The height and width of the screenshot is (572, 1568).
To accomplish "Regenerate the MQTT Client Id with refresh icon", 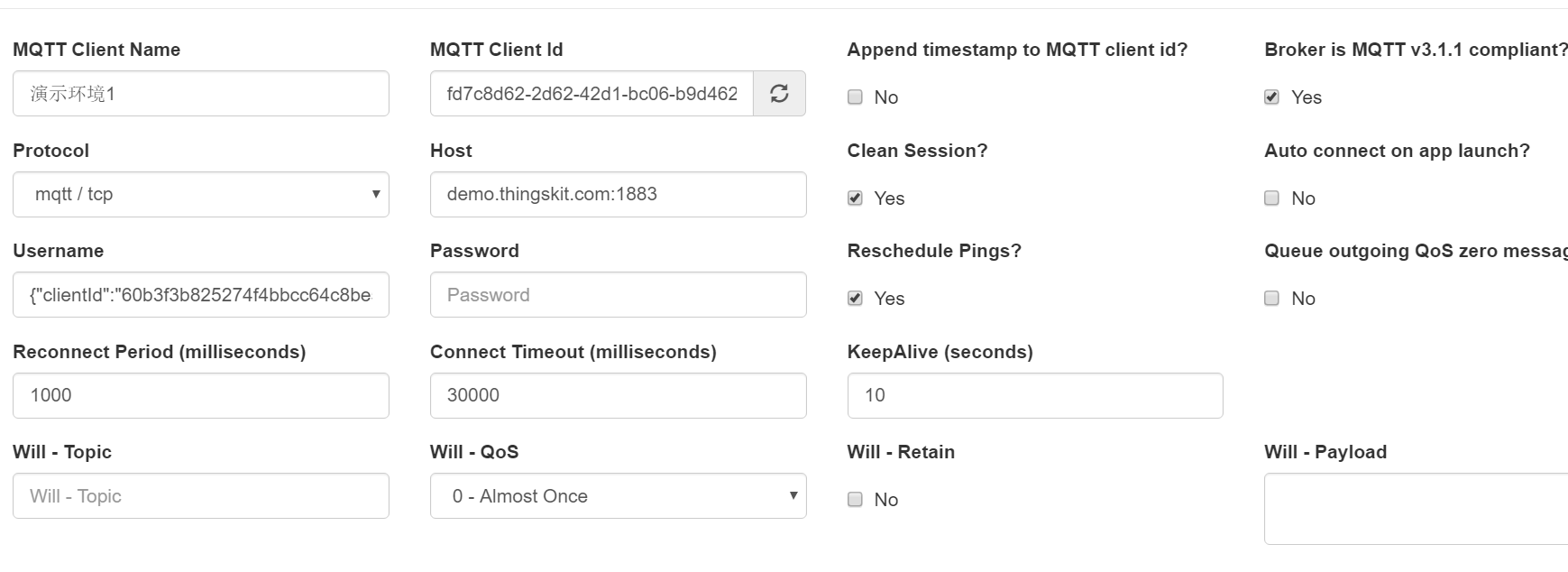I will click(779, 94).
